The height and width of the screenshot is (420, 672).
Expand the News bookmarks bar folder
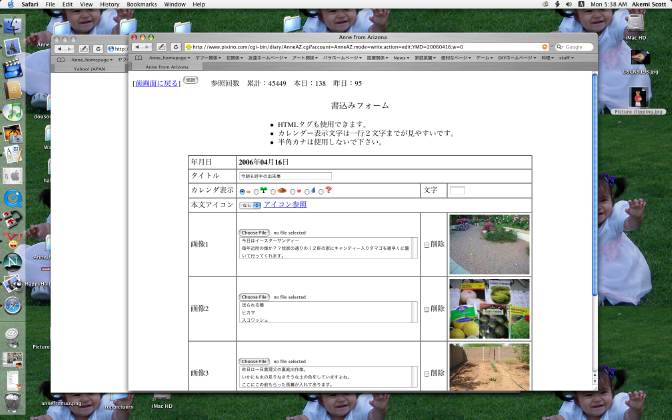point(401,57)
